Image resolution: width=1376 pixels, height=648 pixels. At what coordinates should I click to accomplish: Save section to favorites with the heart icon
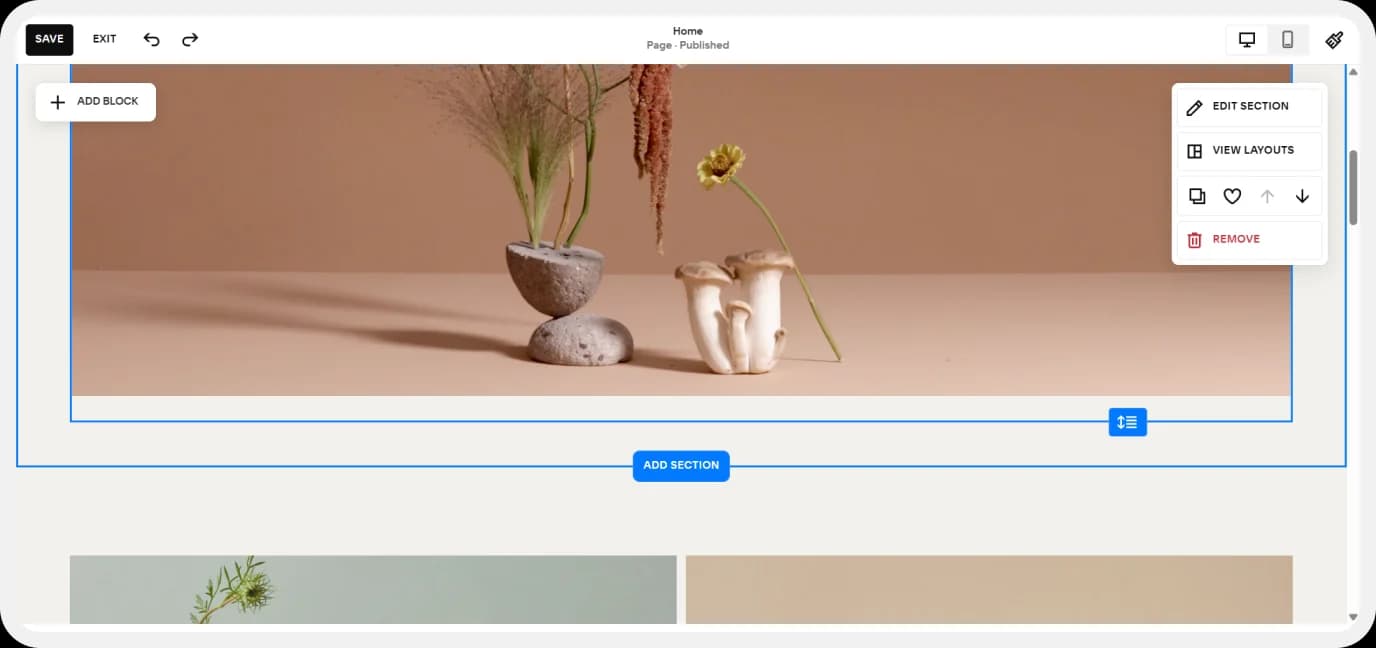point(1232,196)
